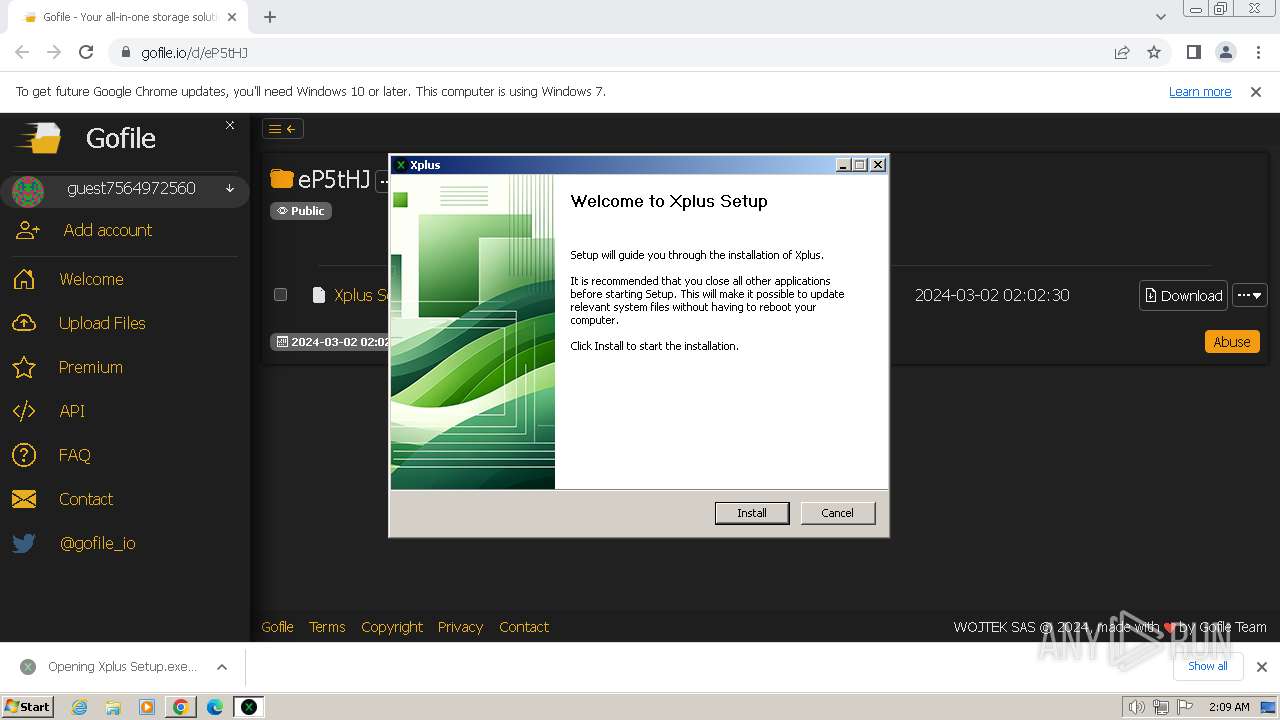Open the @gofile_io Twitter link

coord(98,543)
